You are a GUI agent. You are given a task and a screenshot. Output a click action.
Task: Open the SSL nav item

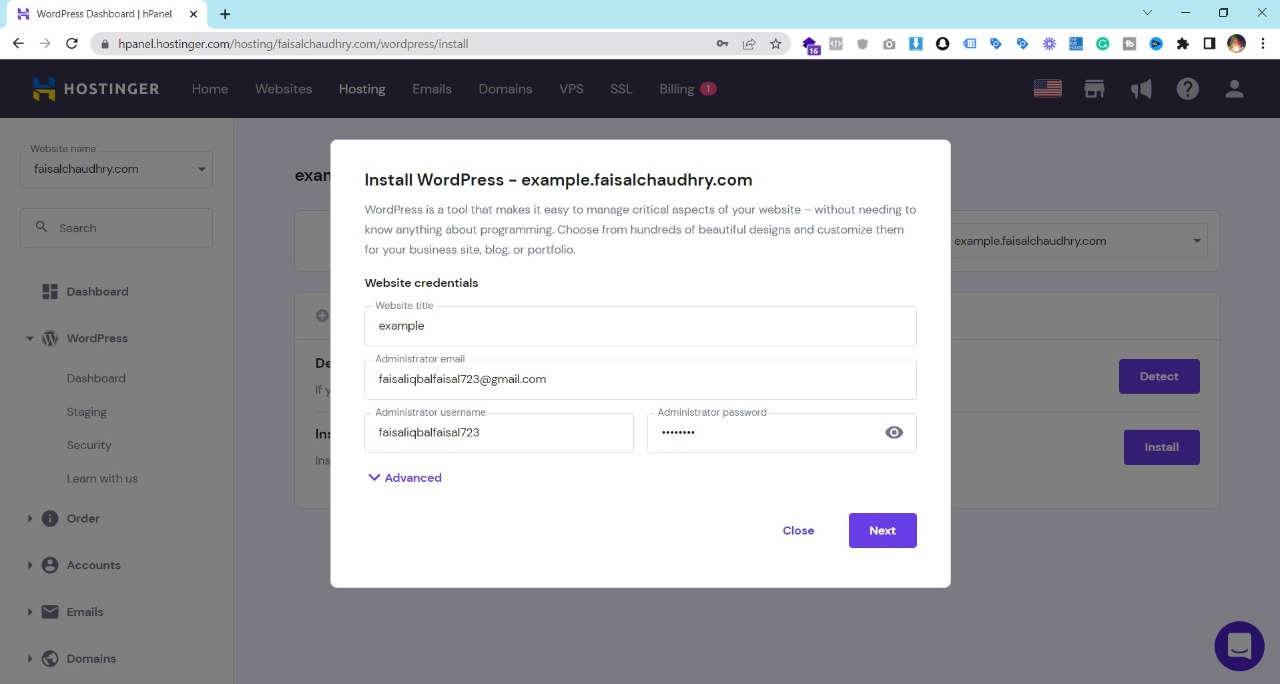click(x=621, y=89)
